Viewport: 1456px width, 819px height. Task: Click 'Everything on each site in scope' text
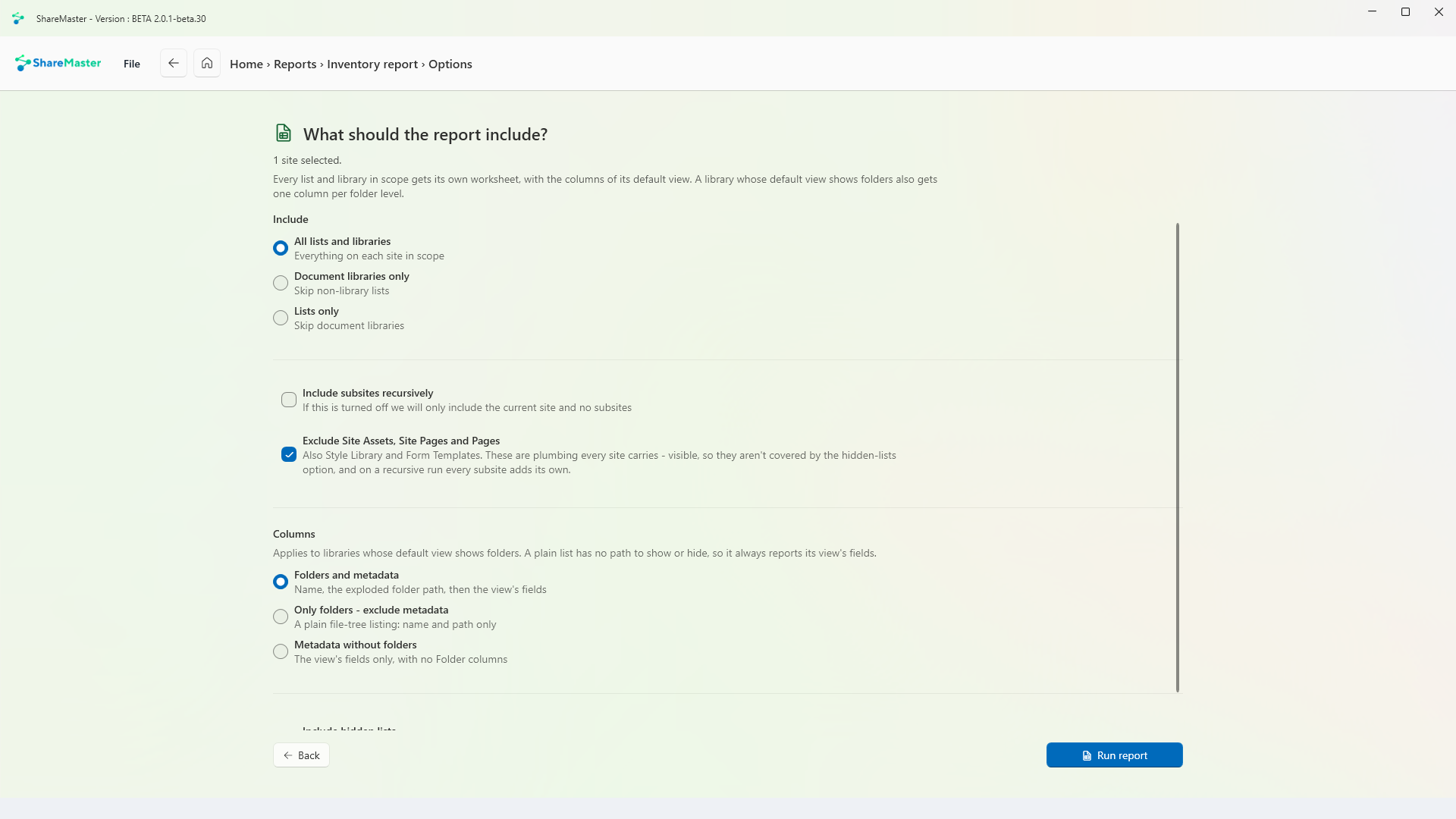point(369,256)
